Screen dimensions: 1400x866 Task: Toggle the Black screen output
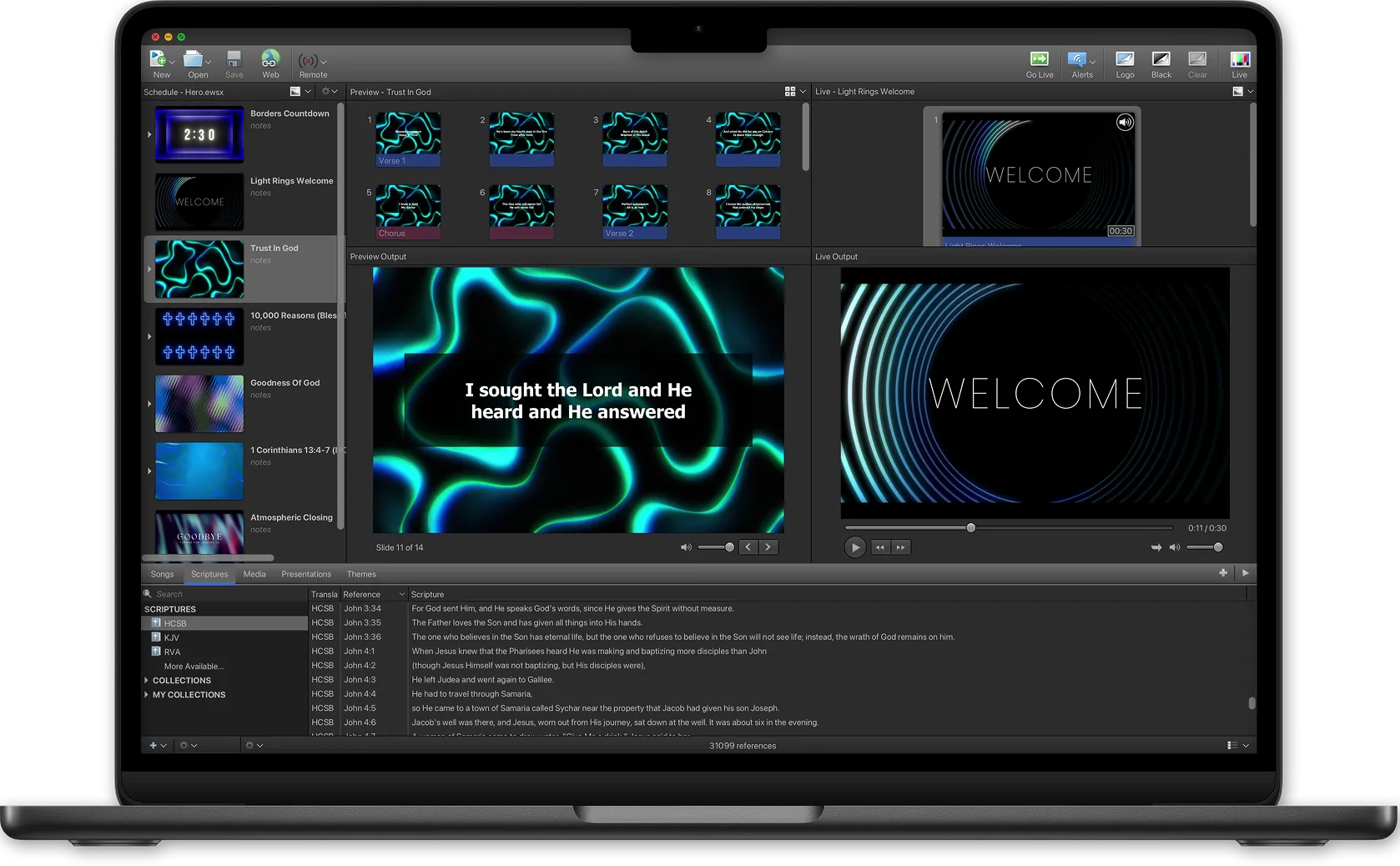(x=1161, y=60)
